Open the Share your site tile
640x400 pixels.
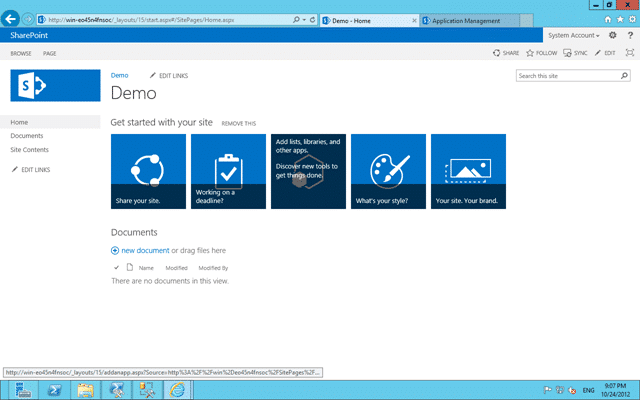pos(148,171)
